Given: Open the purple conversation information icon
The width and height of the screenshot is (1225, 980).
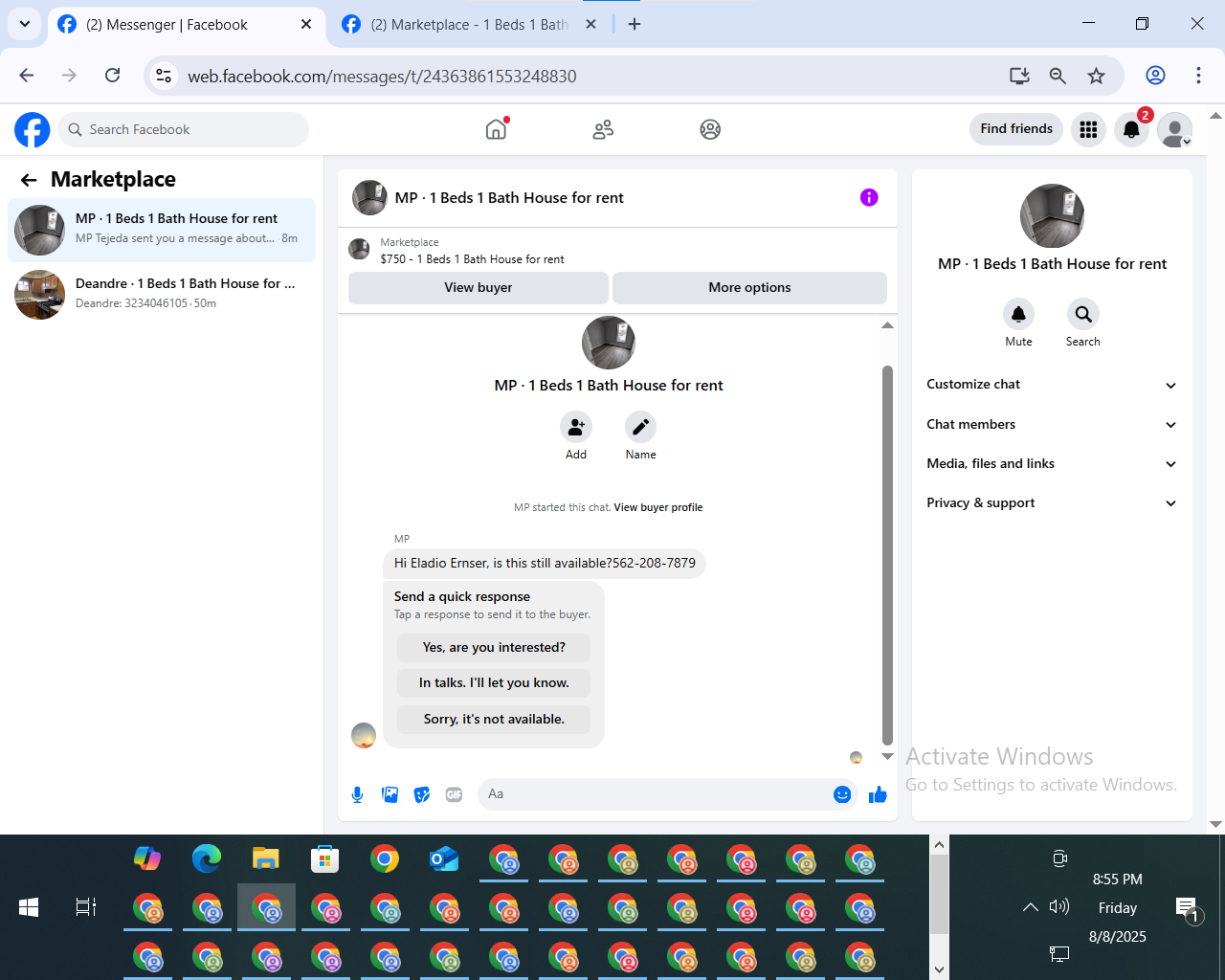Looking at the screenshot, I should (869, 197).
